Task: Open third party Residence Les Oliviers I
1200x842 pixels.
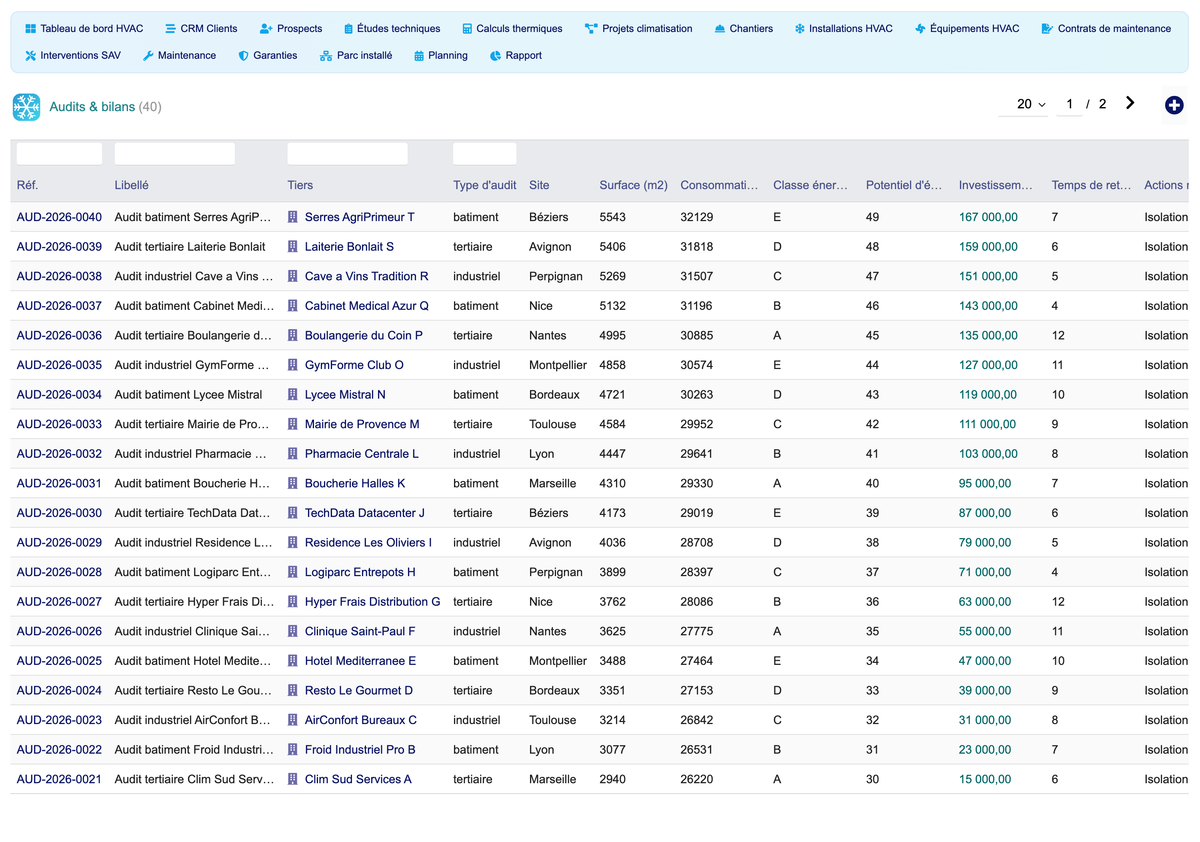Action: [x=368, y=543]
